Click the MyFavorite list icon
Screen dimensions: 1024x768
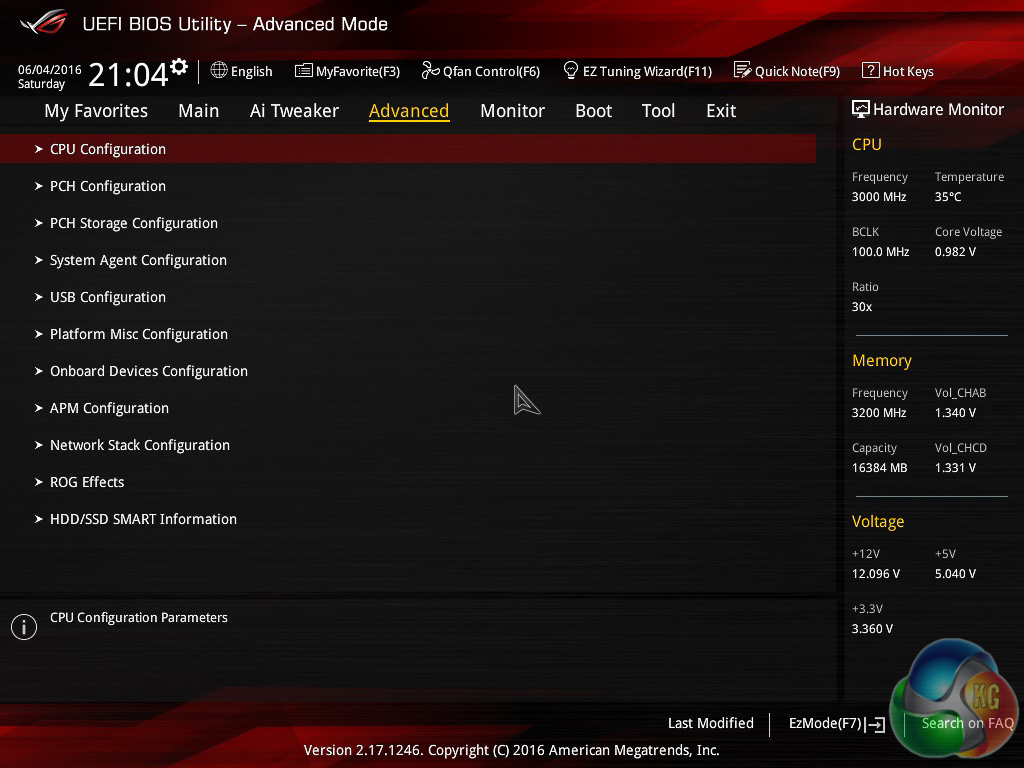point(304,71)
